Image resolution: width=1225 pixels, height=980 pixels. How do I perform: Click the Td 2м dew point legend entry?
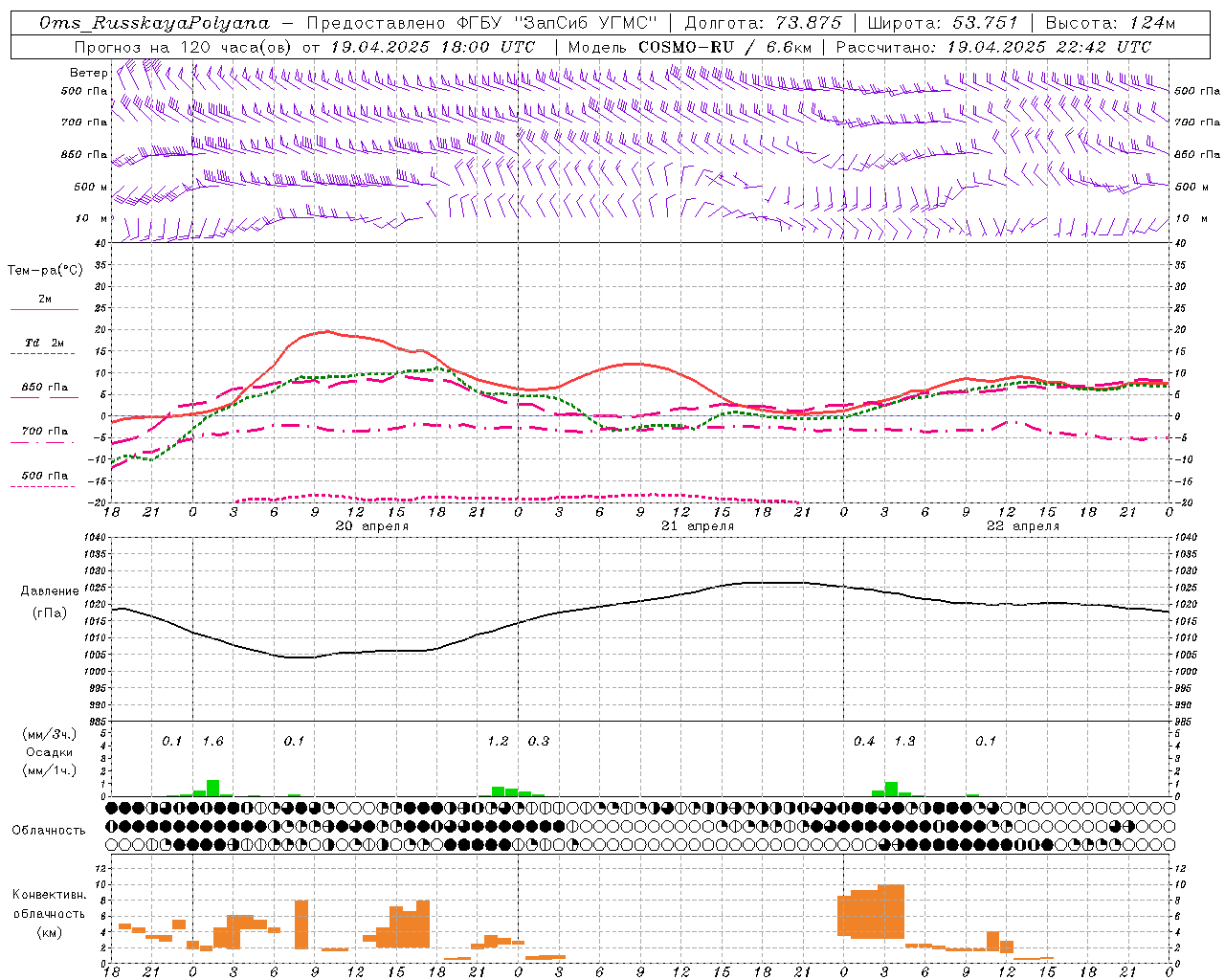point(44,343)
